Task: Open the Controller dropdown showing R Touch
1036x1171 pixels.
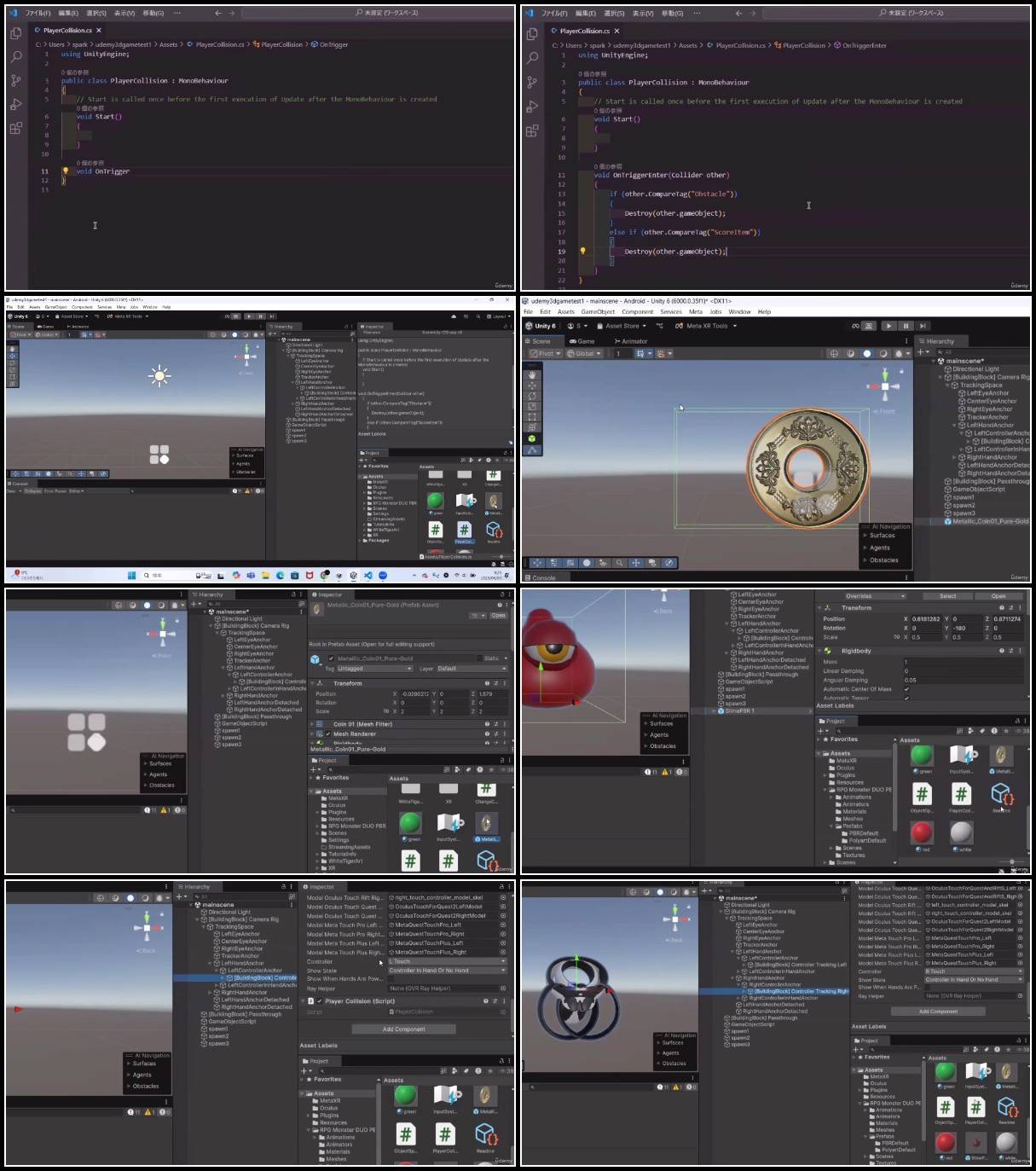Action: pos(974,971)
